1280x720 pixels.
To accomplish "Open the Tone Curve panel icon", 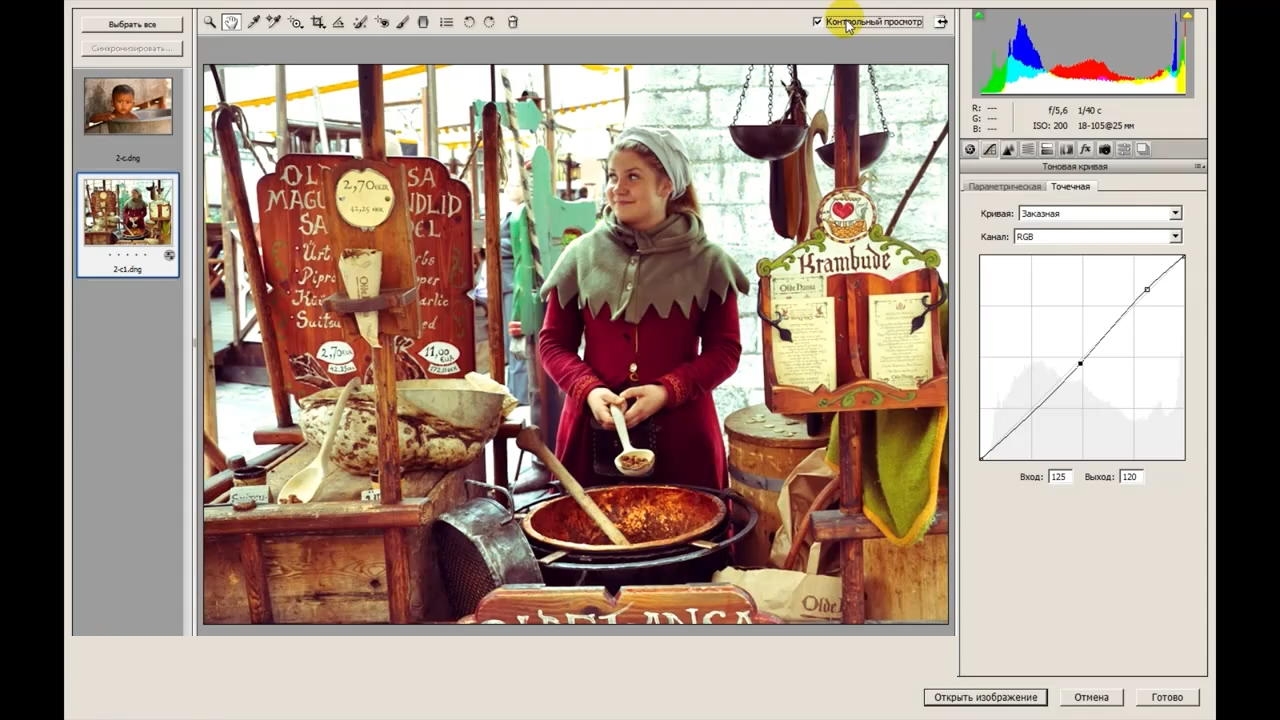I will [989, 149].
